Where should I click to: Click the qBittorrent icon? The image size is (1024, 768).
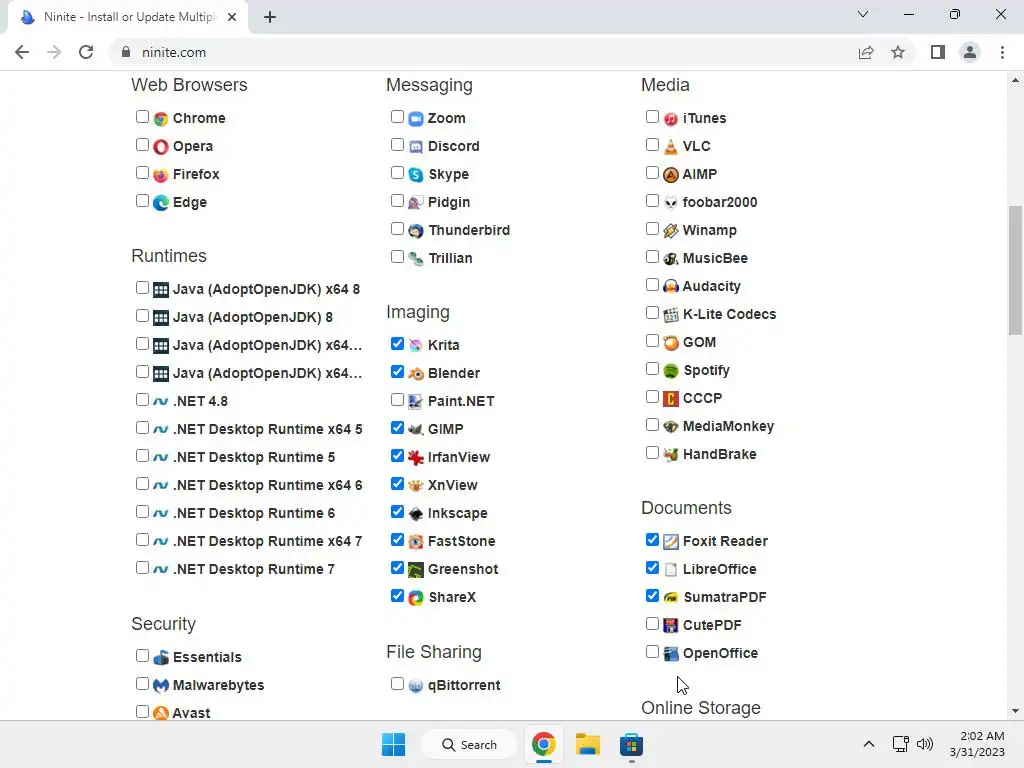pyautogui.click(x=416, y=686)
